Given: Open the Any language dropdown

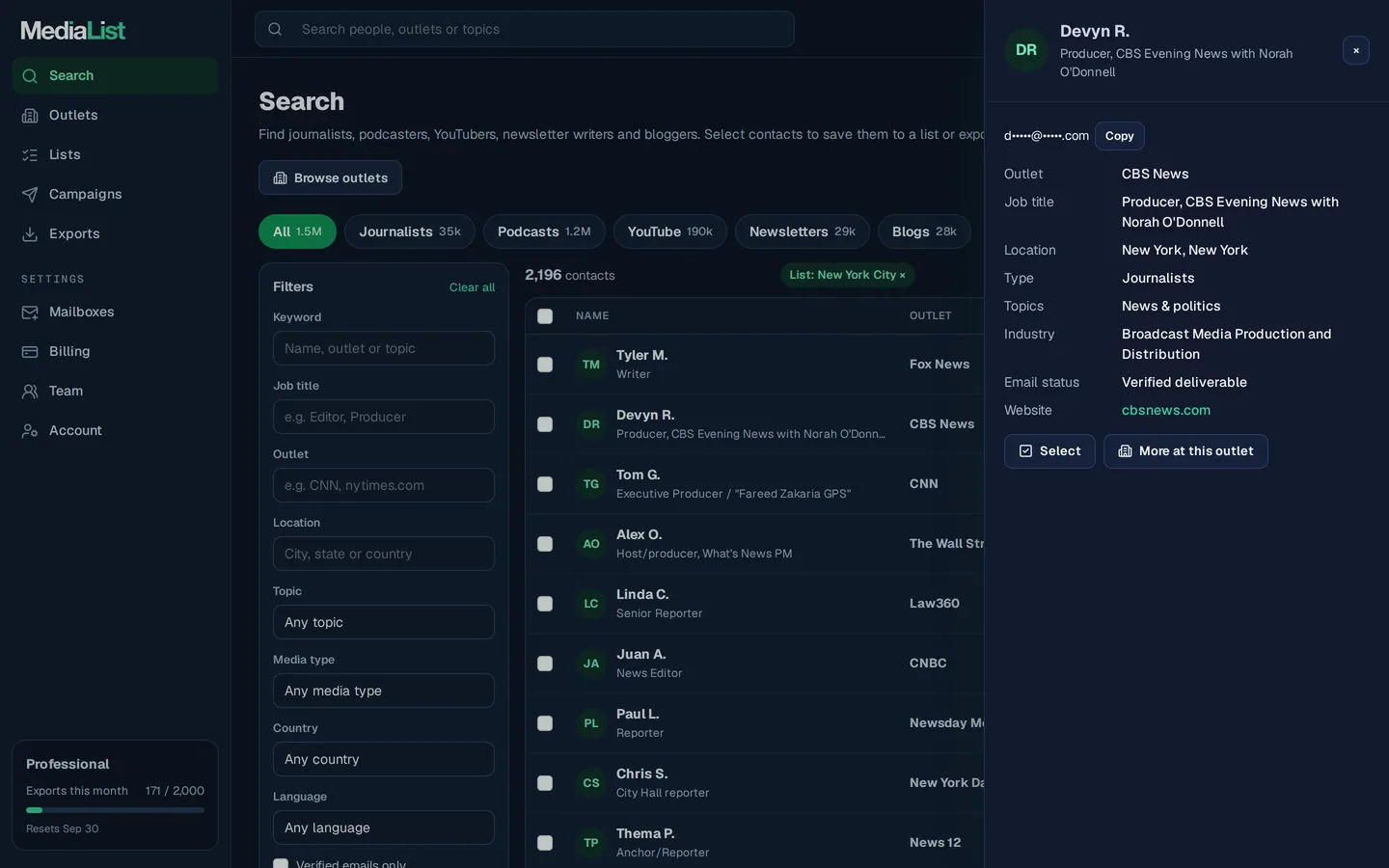Looking at the screenshot, I should coord(384,827).
